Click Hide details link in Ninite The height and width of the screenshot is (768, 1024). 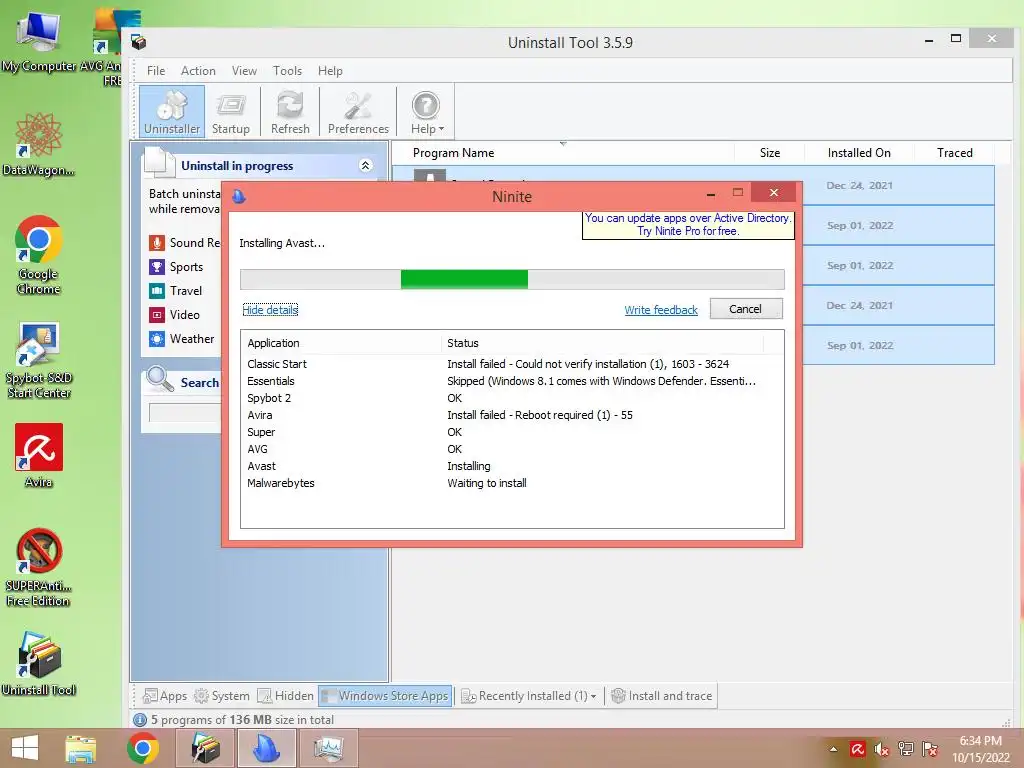[x=270, y=310]
